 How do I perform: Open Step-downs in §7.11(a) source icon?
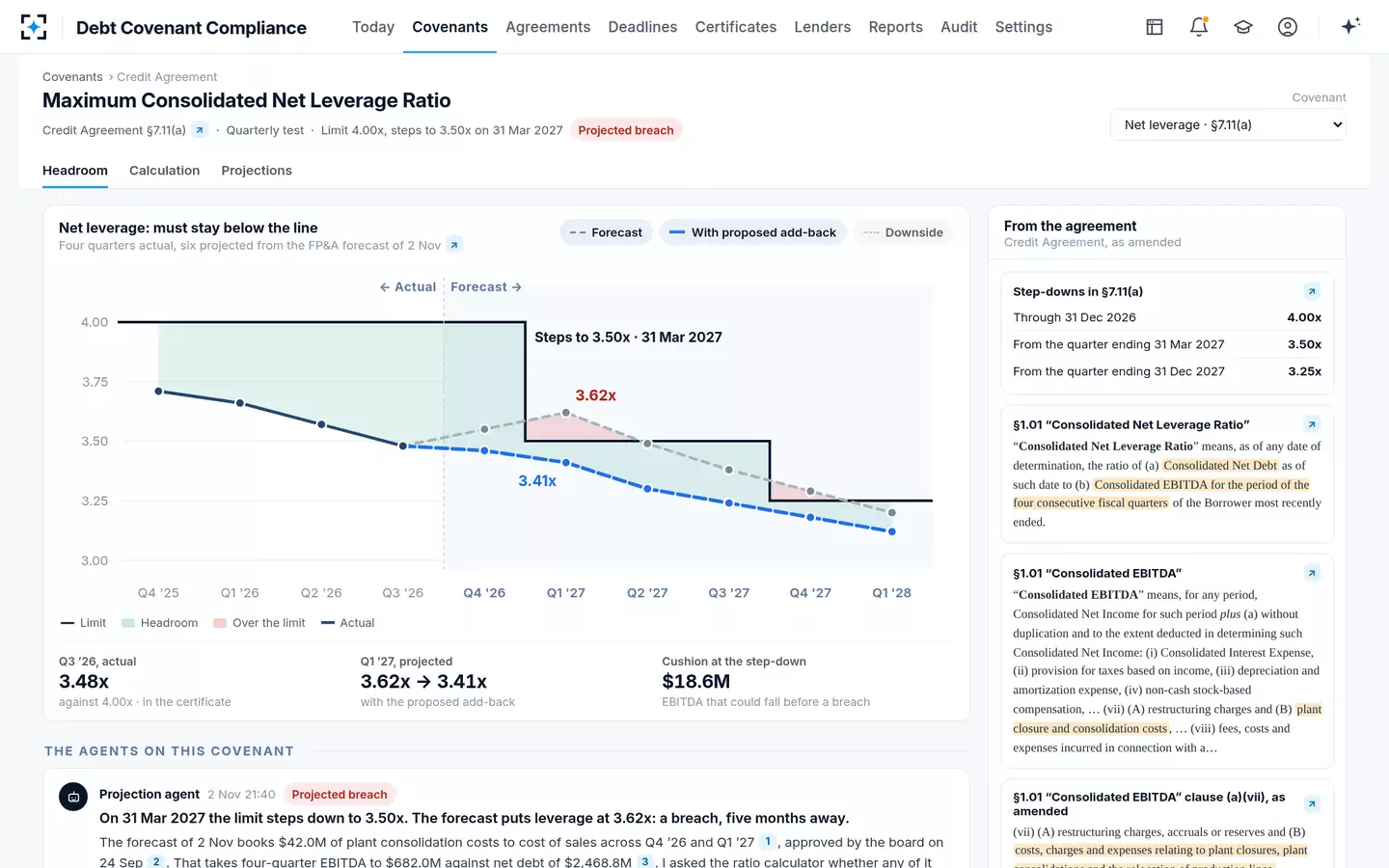pyautogui.click(x=1312, y=291)
